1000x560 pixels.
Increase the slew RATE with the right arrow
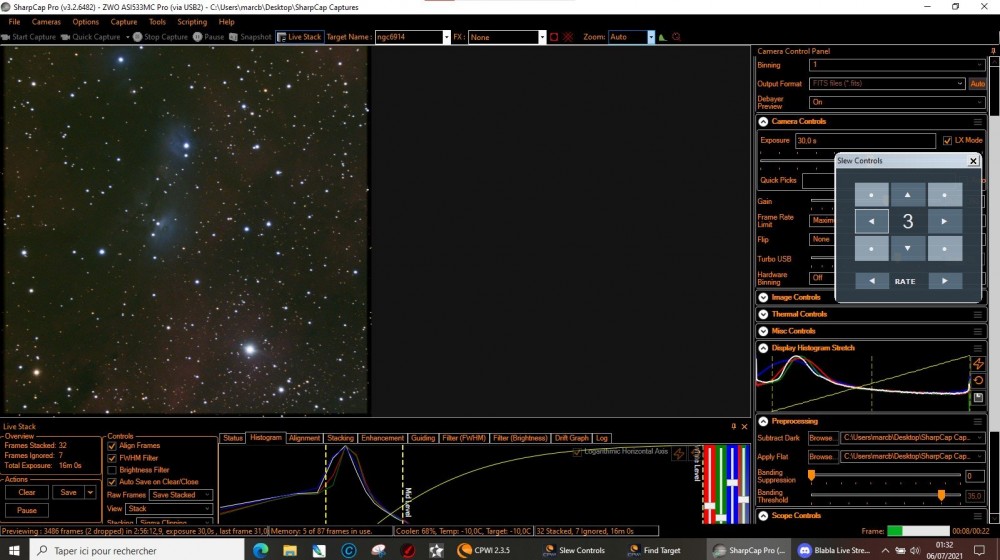pyautogui.click(x=945, y=281)
